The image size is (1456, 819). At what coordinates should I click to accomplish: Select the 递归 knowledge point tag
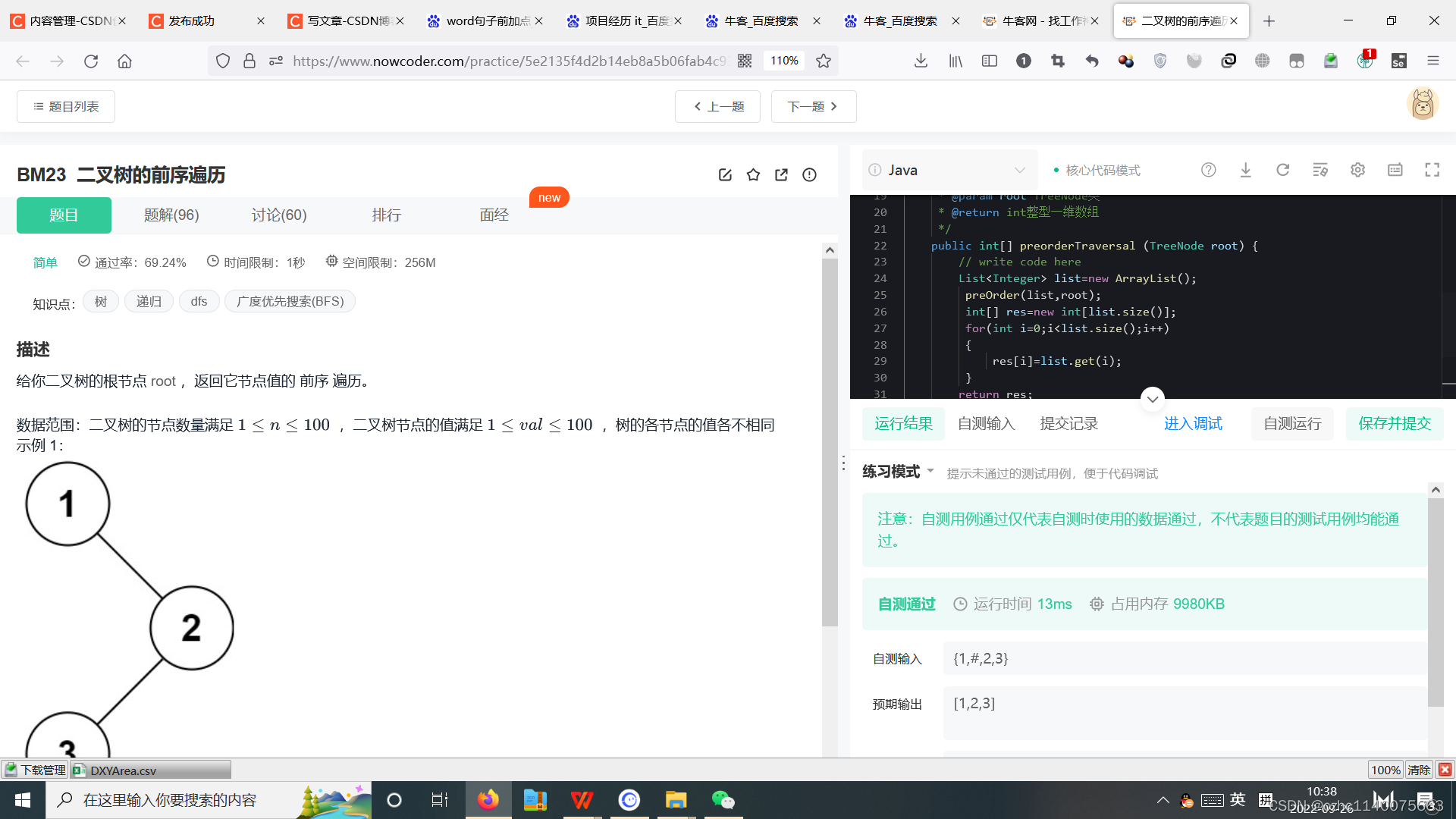pos(149,301)
